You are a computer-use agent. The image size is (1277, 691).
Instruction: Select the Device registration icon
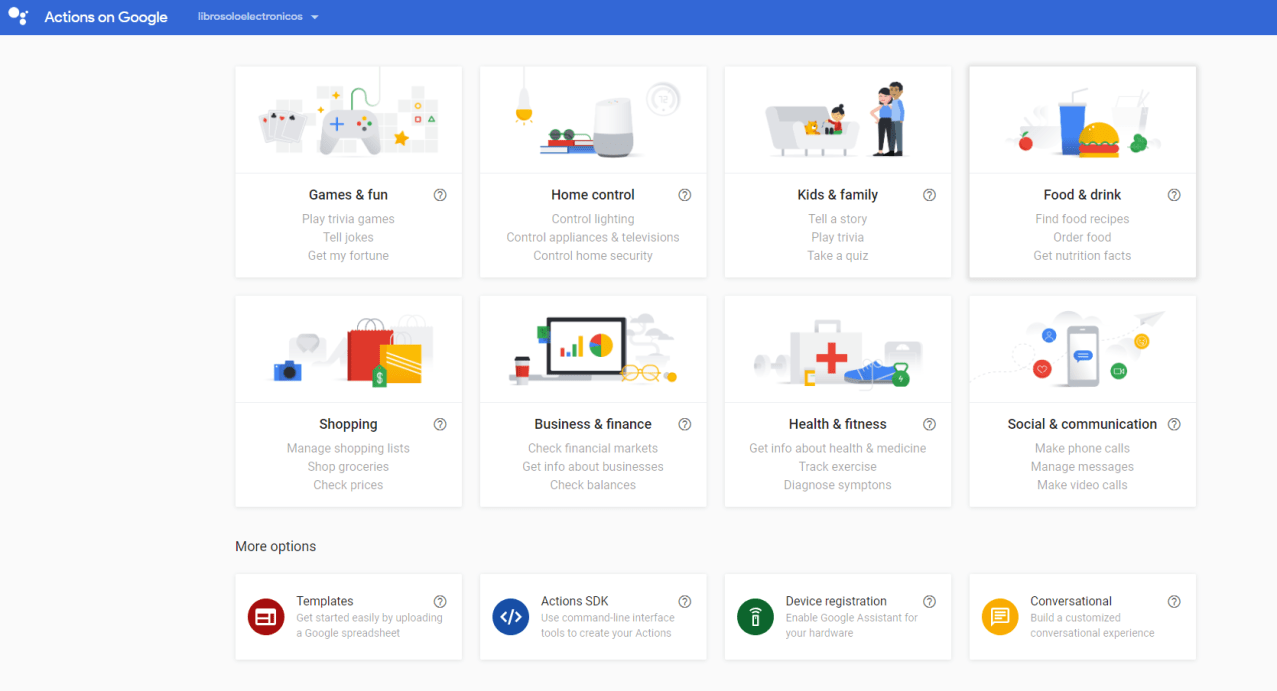tap(755, 617)
